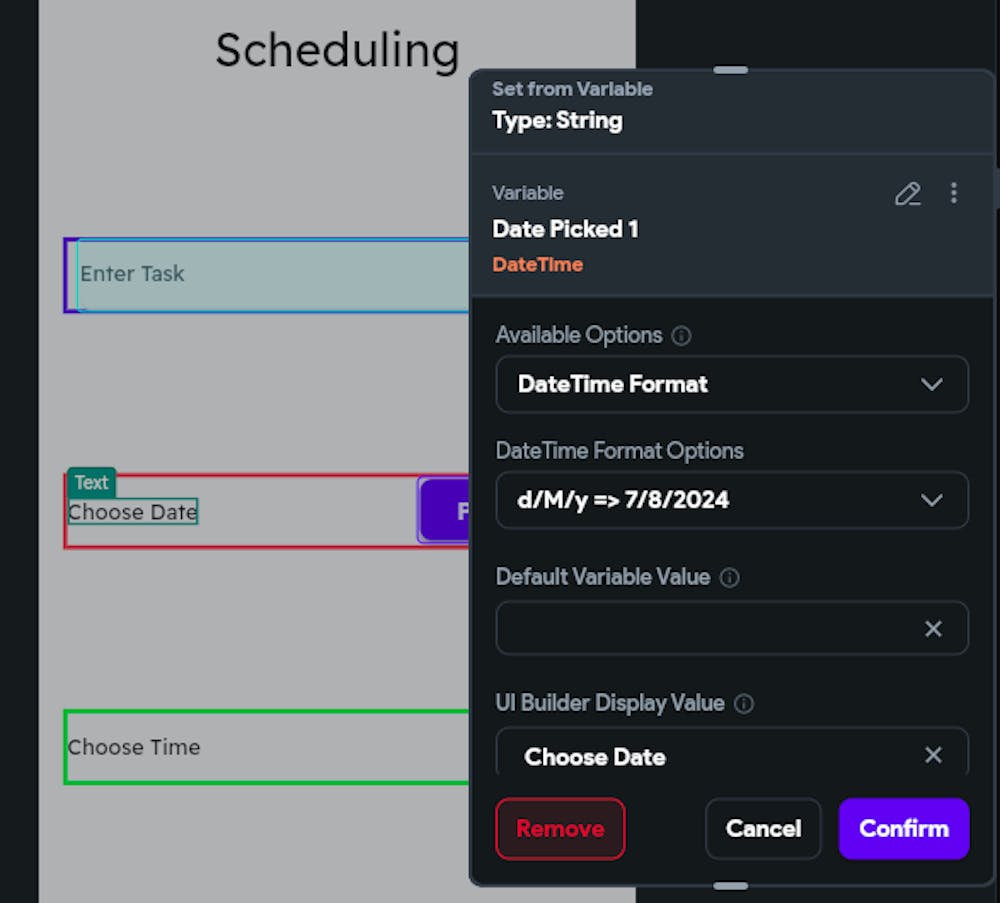This screenshot has width=1000, height=903.
Task: Click into the Default Variable Value input
Action: [705, 628]
